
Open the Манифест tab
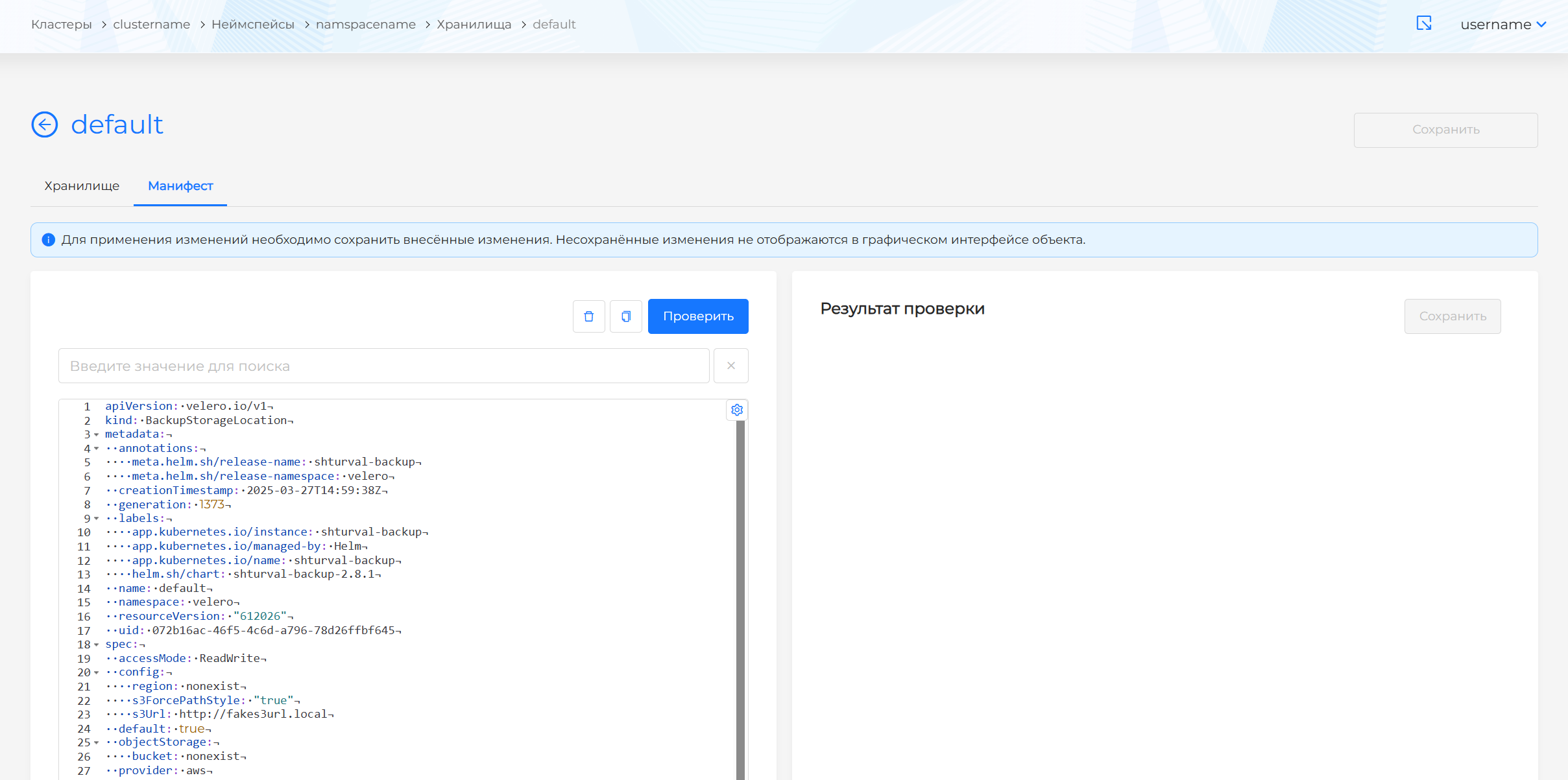[x=180, y=186]
